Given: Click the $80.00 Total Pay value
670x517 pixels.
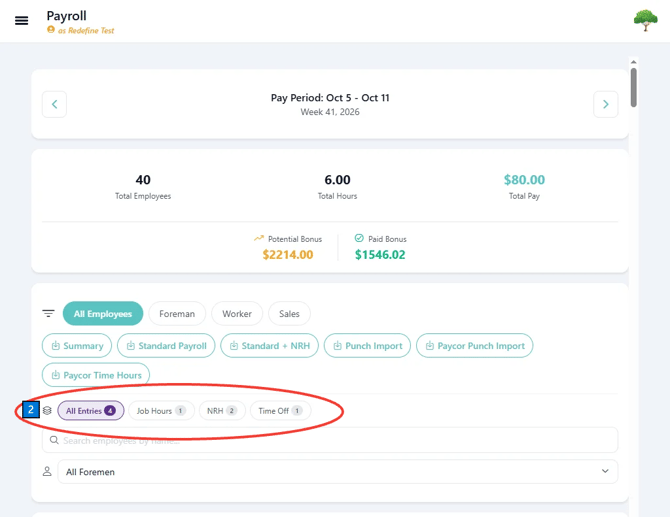Looking at the screenshot, I should click(x=524, y=179).
